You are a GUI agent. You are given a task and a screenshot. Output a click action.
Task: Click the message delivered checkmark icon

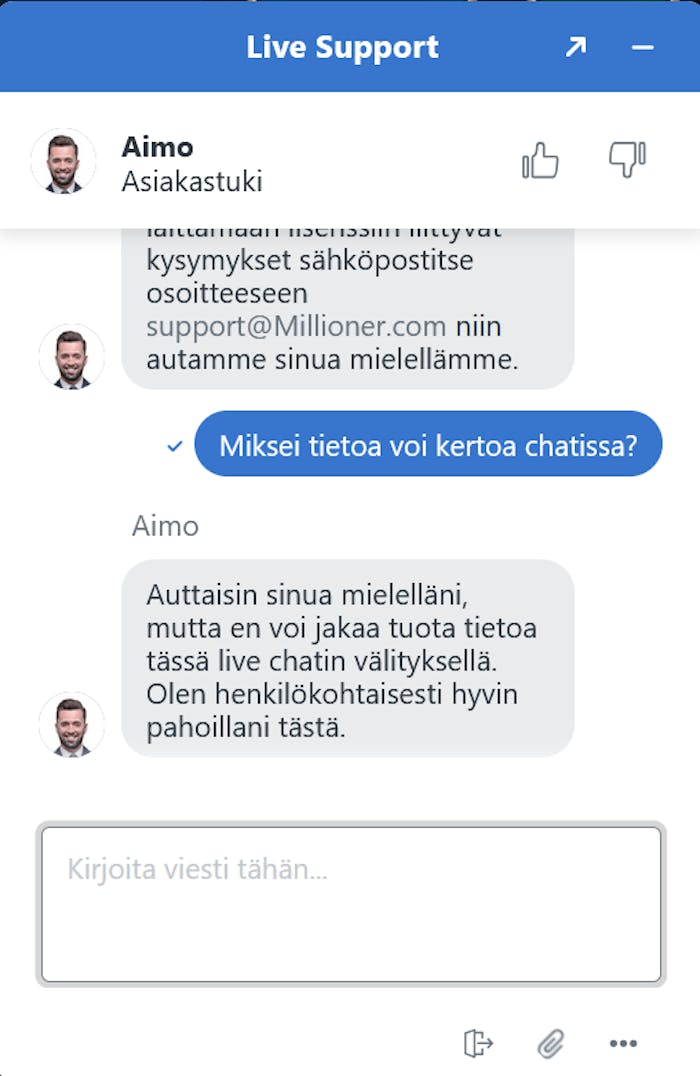coord(175,446)
